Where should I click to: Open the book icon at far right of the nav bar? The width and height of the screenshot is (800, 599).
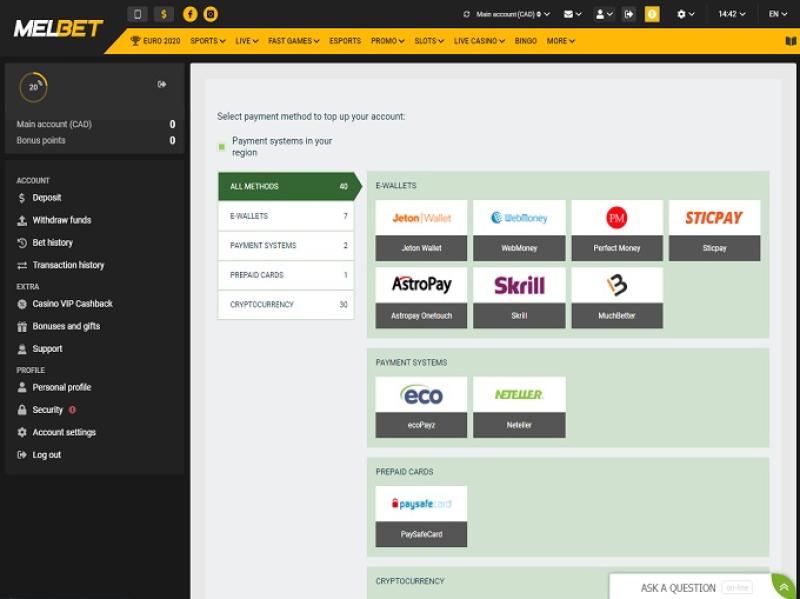(x=790, y=41)
